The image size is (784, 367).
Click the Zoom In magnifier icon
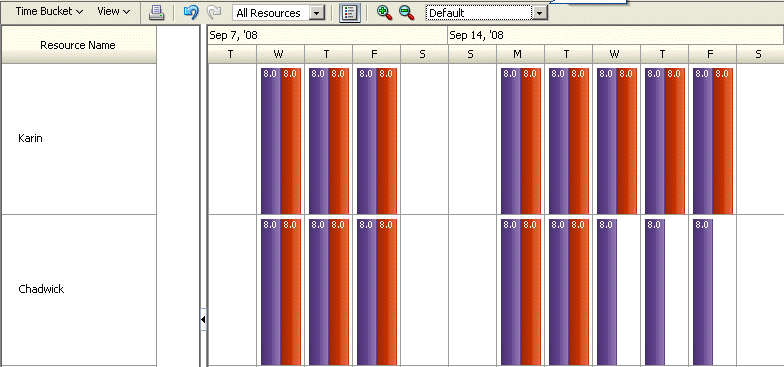click(384, 13)
